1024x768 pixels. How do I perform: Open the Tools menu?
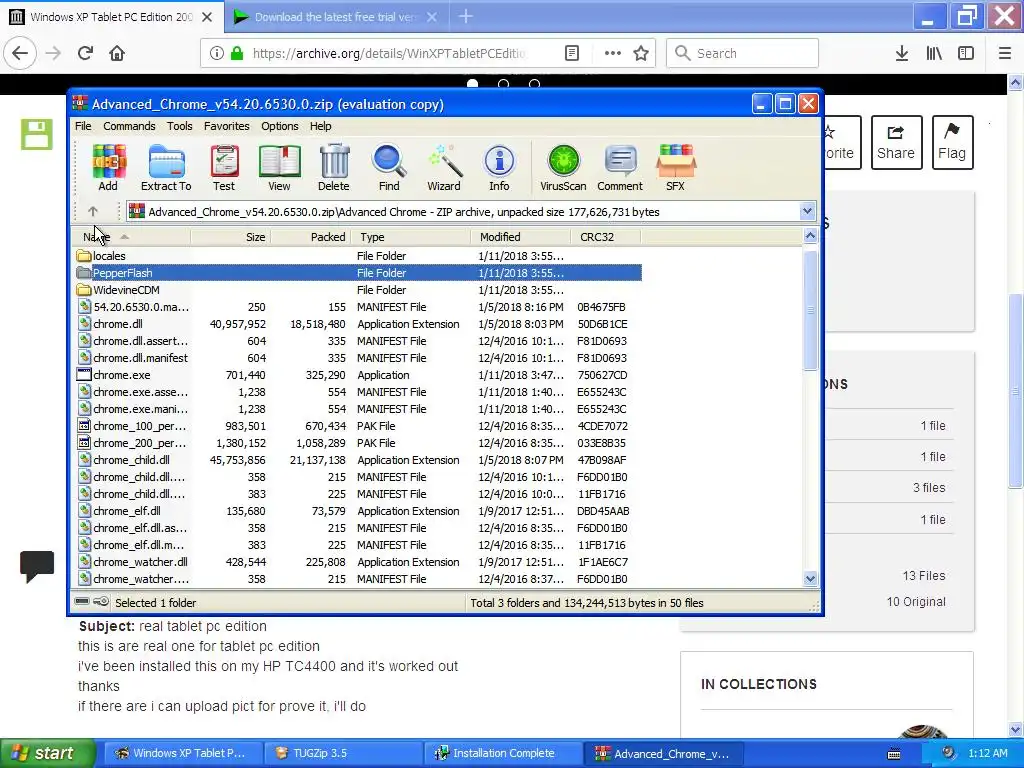(180, 126)
